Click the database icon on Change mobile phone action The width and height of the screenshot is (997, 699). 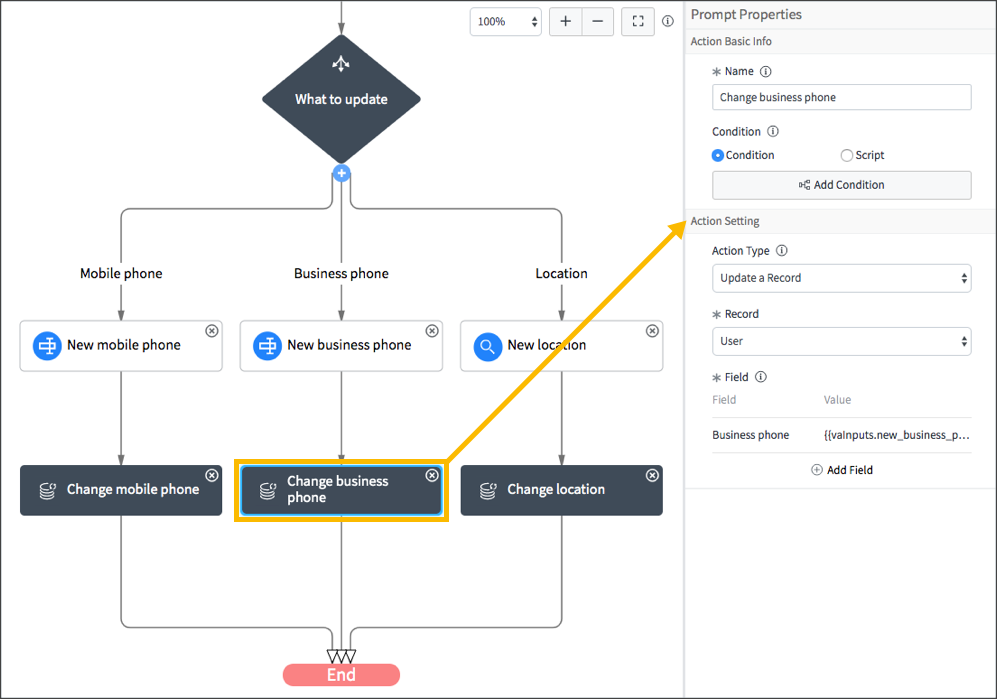[47, 490]
